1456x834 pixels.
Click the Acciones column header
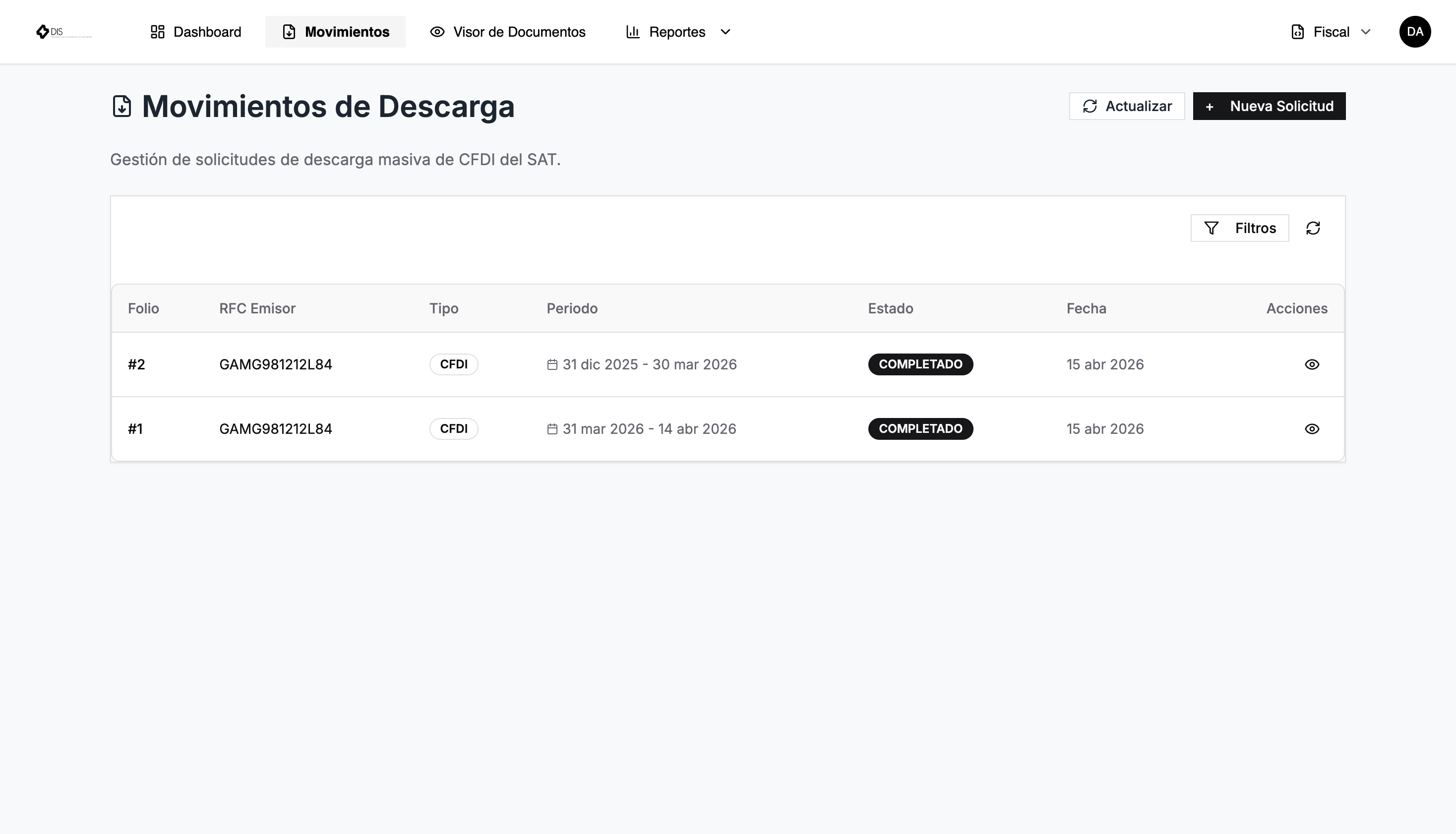click(x=1296, y=308)
